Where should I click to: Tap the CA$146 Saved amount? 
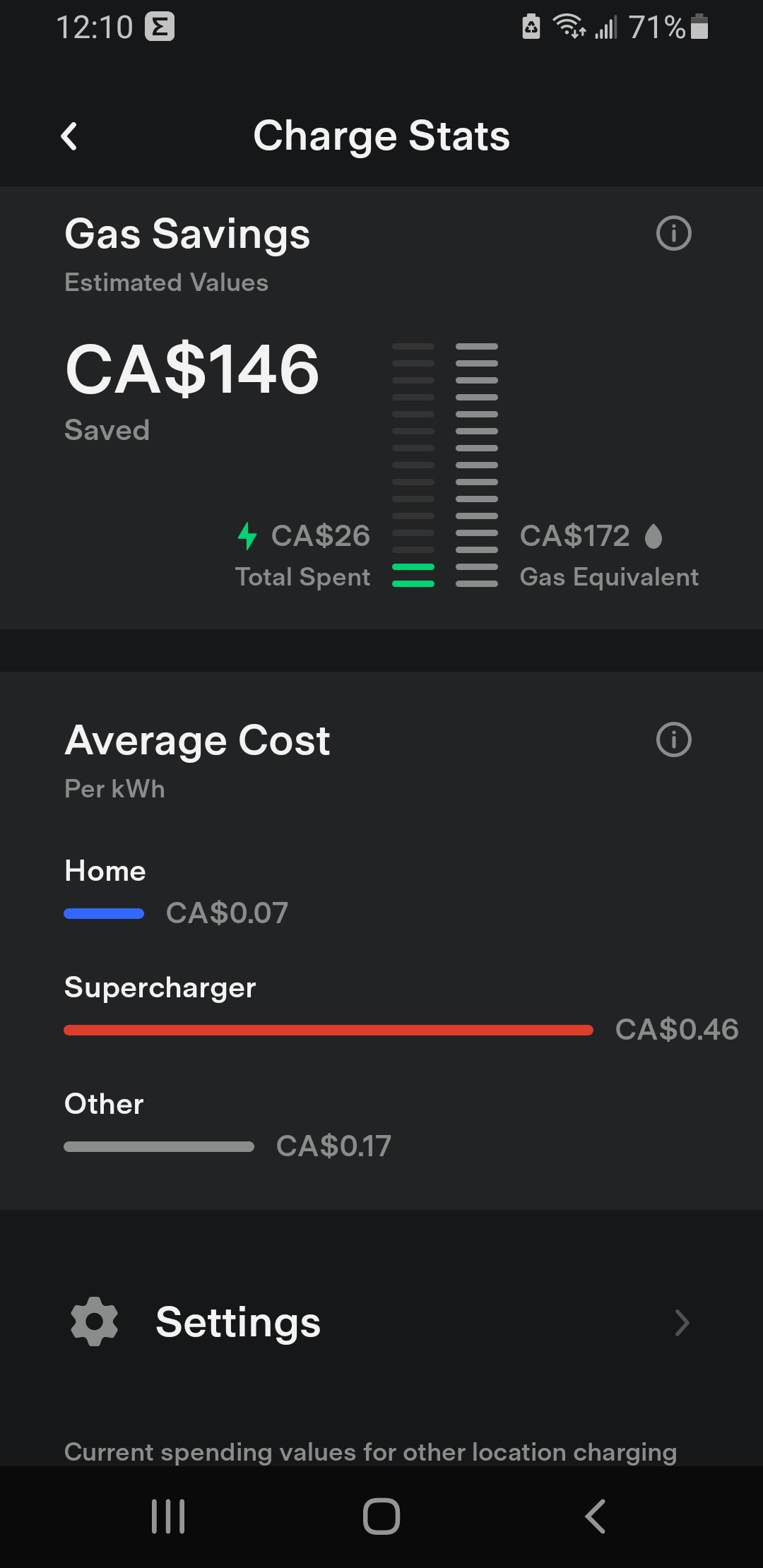(x=192, y=369)
